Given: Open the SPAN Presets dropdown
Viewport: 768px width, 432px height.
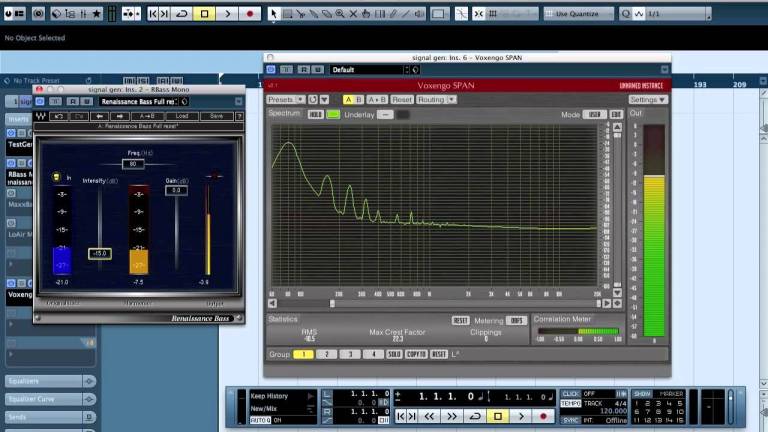Looking at the screenshot, I should (x=286, y=99).
